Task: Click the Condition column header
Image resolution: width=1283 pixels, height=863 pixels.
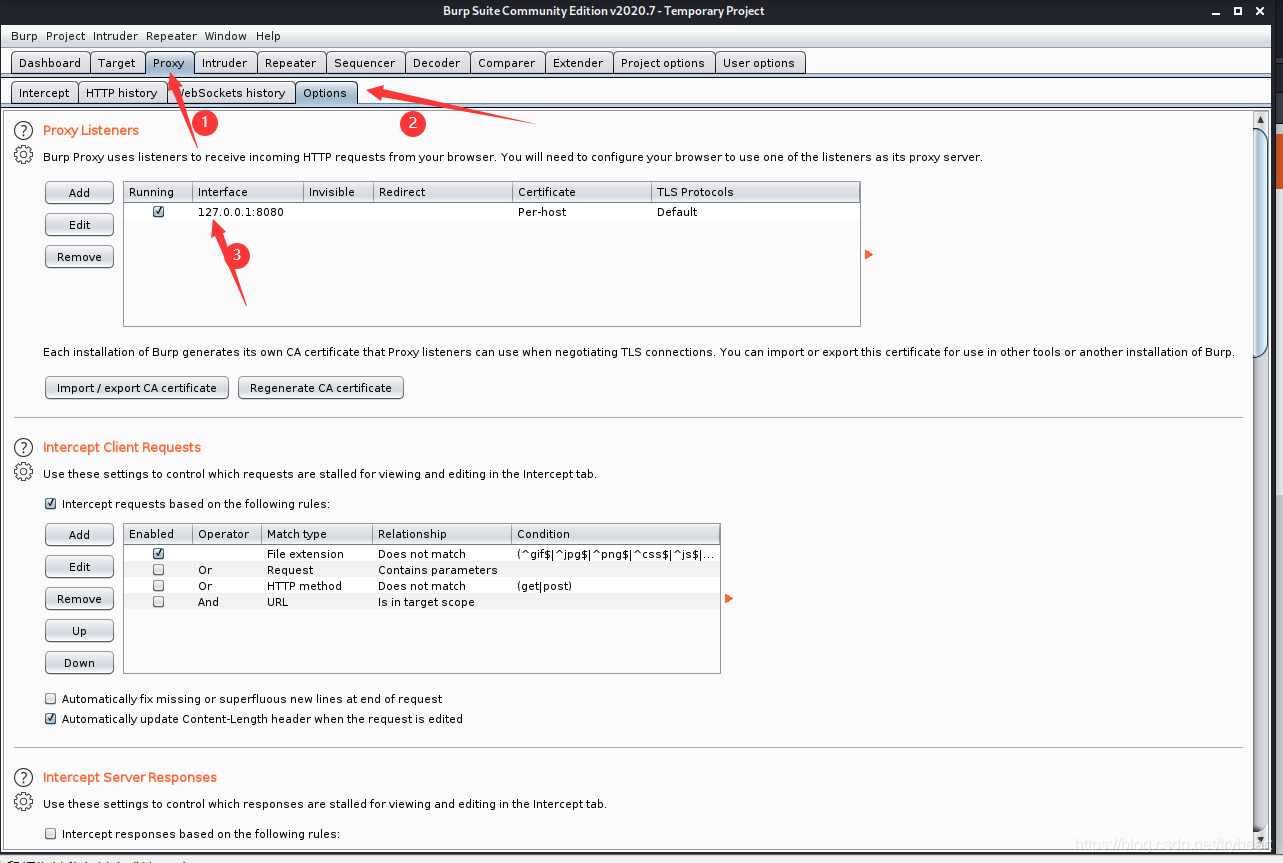Action: pyautogui.click(x=615, y=534)
